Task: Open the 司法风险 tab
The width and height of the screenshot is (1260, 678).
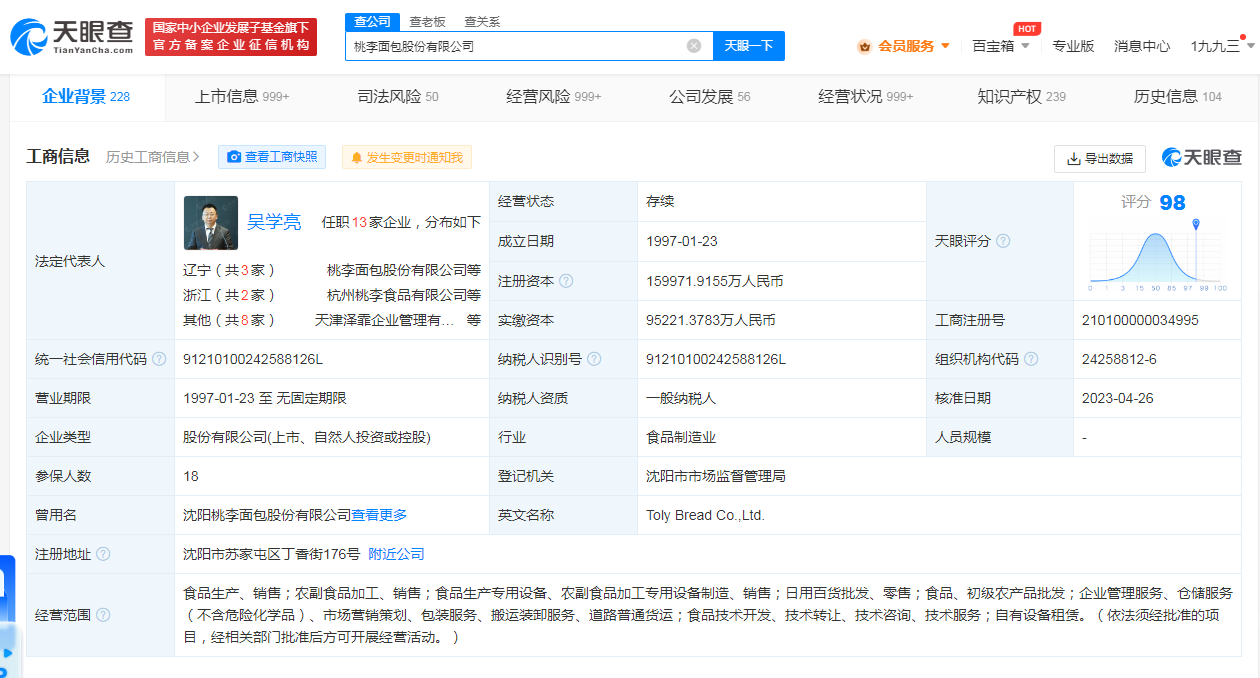Action: tap(398, 96)
